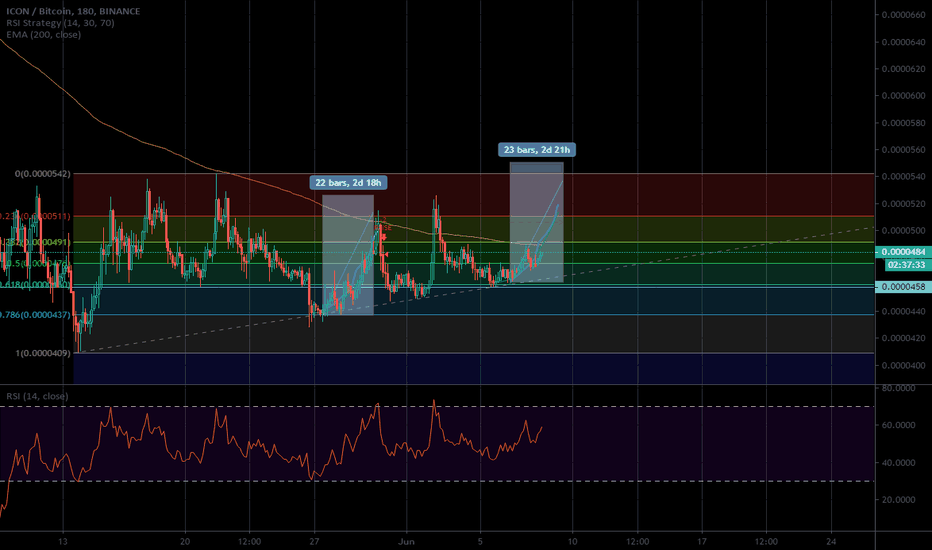
Task: Click price axis label 0.0000660
Action: coord(903,15)
